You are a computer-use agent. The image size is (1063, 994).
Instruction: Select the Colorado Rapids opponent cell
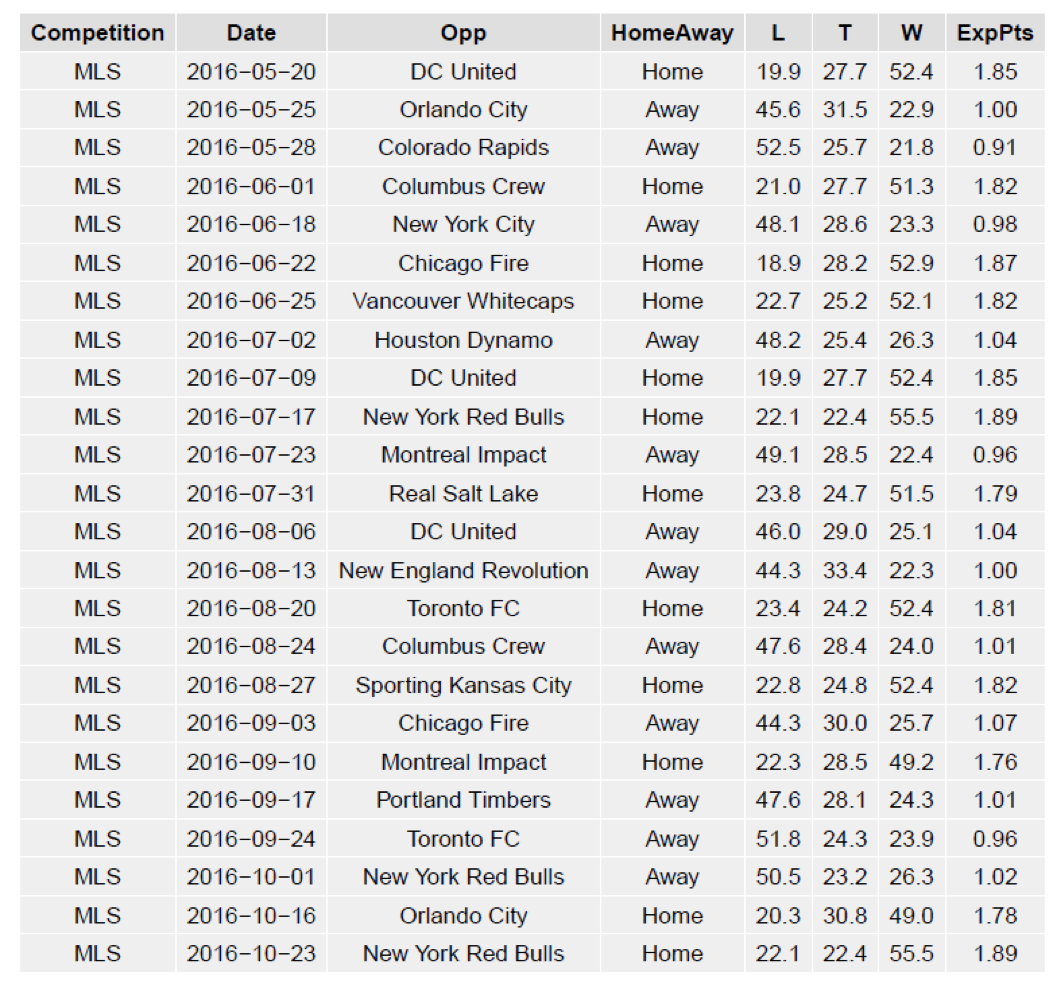coord(463,148)
